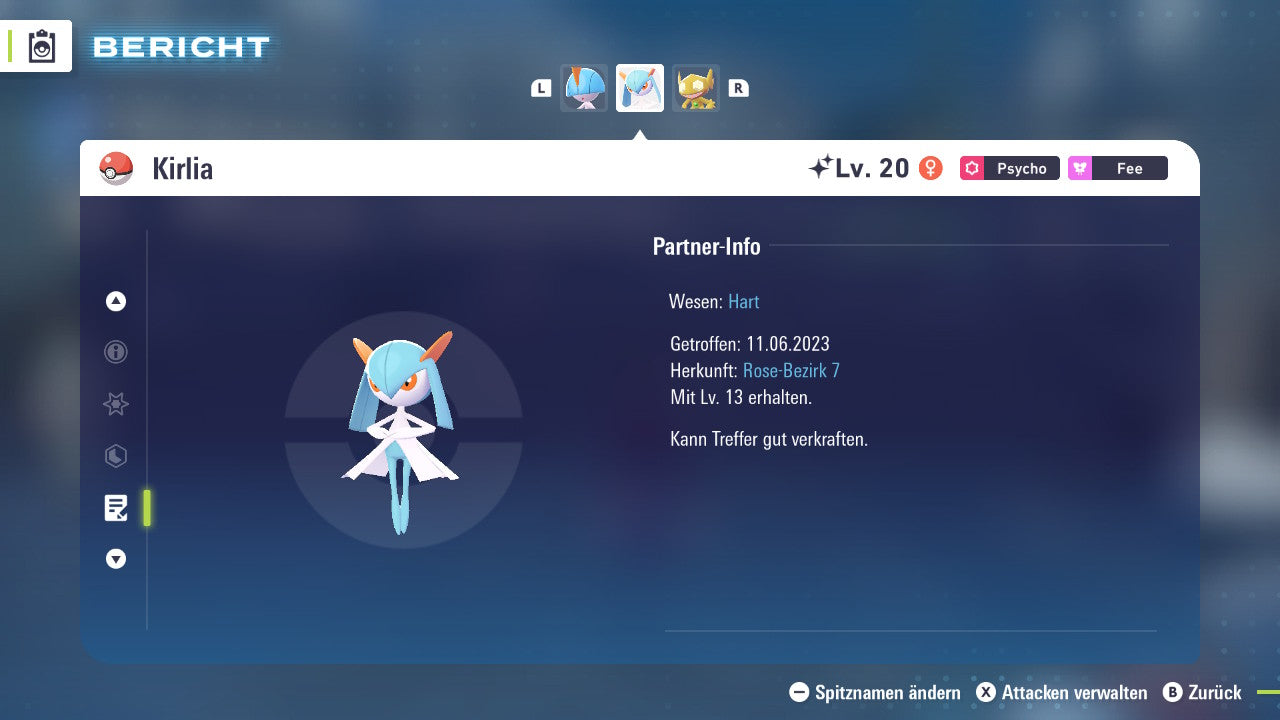Click the Fee type badge
The width and height of the screenshot is (1280, 720).
pyautogui.click(x=1117, y=168)
